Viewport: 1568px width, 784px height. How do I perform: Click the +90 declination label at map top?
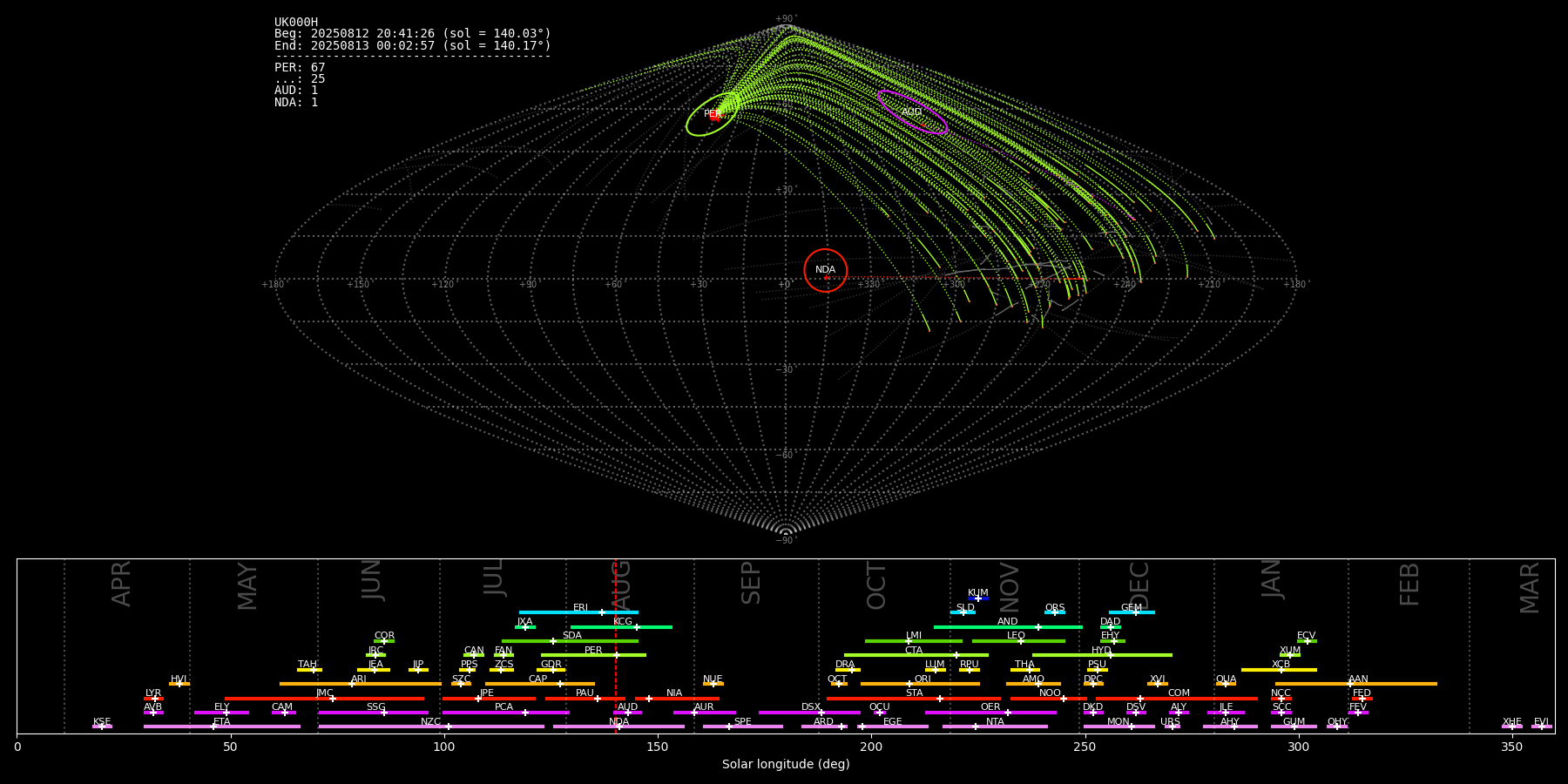(785, 19)
